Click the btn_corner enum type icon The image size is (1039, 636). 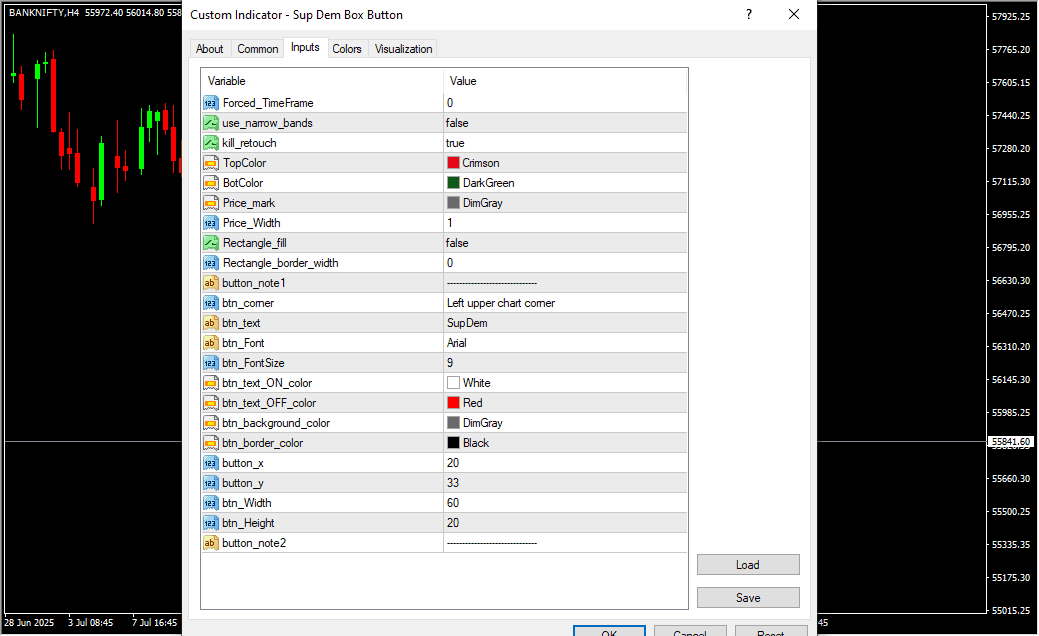pyautogui.click(x=211, y=303)
